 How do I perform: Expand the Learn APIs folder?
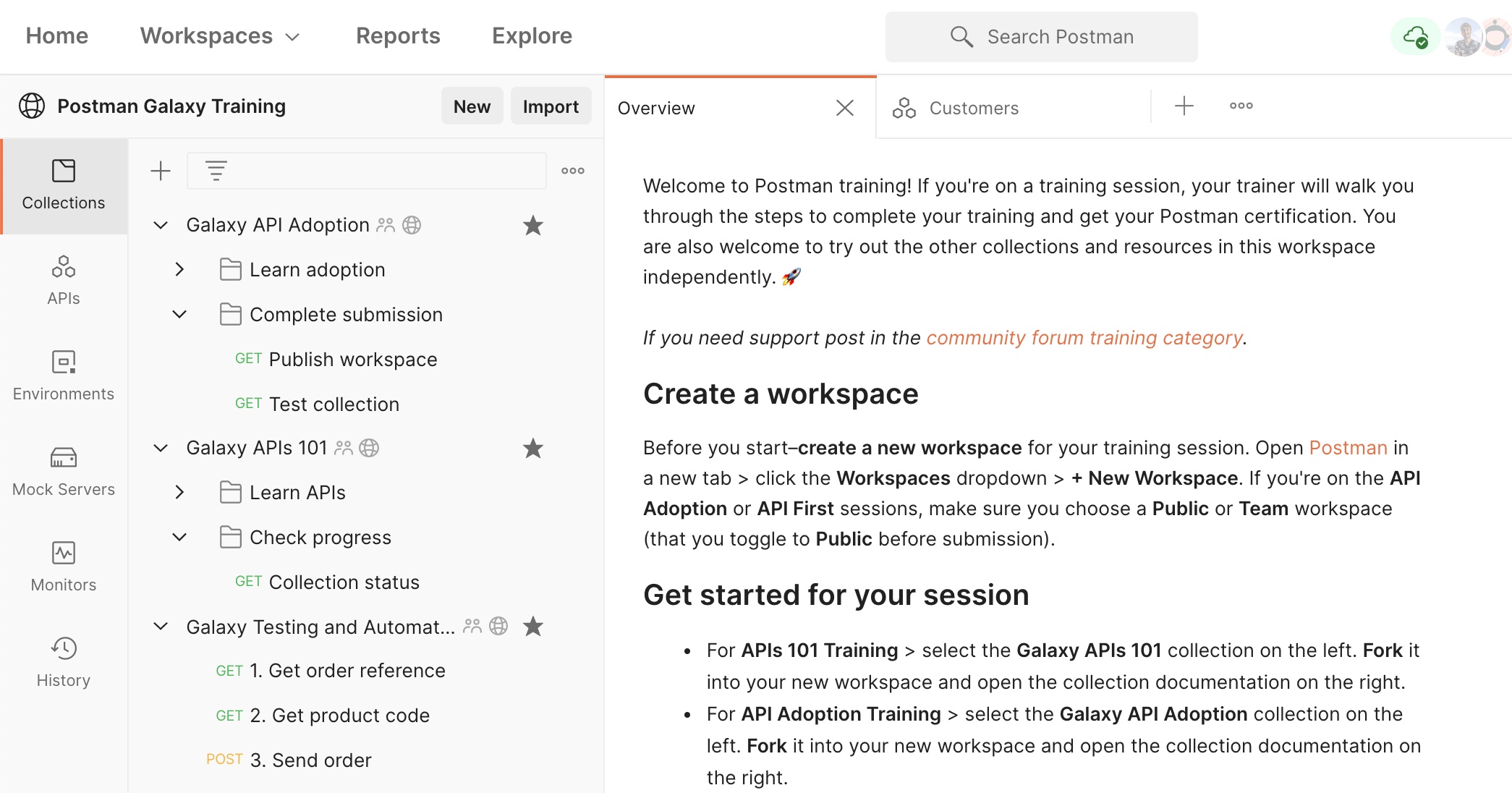179,492
